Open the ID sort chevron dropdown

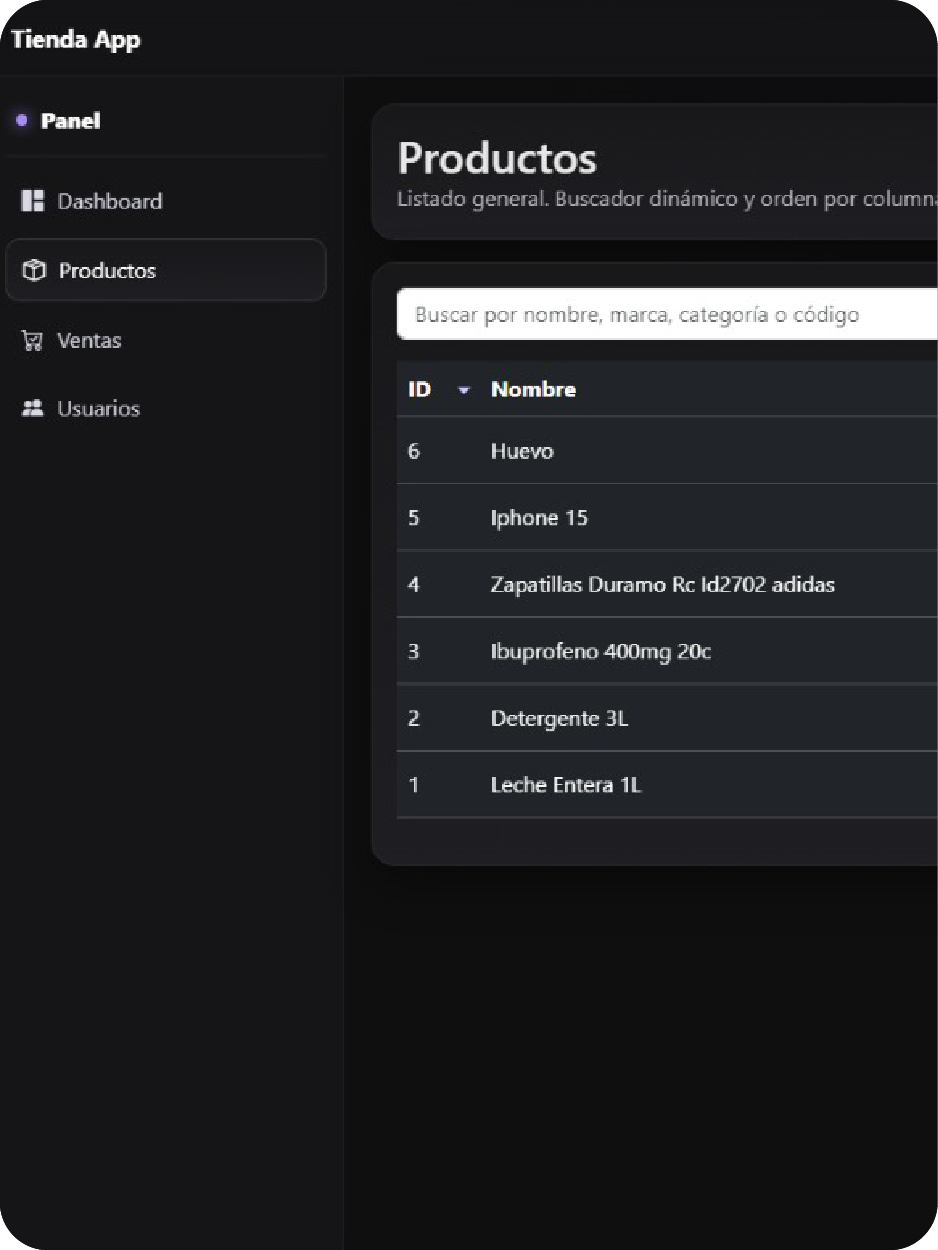tap(463, 390)
